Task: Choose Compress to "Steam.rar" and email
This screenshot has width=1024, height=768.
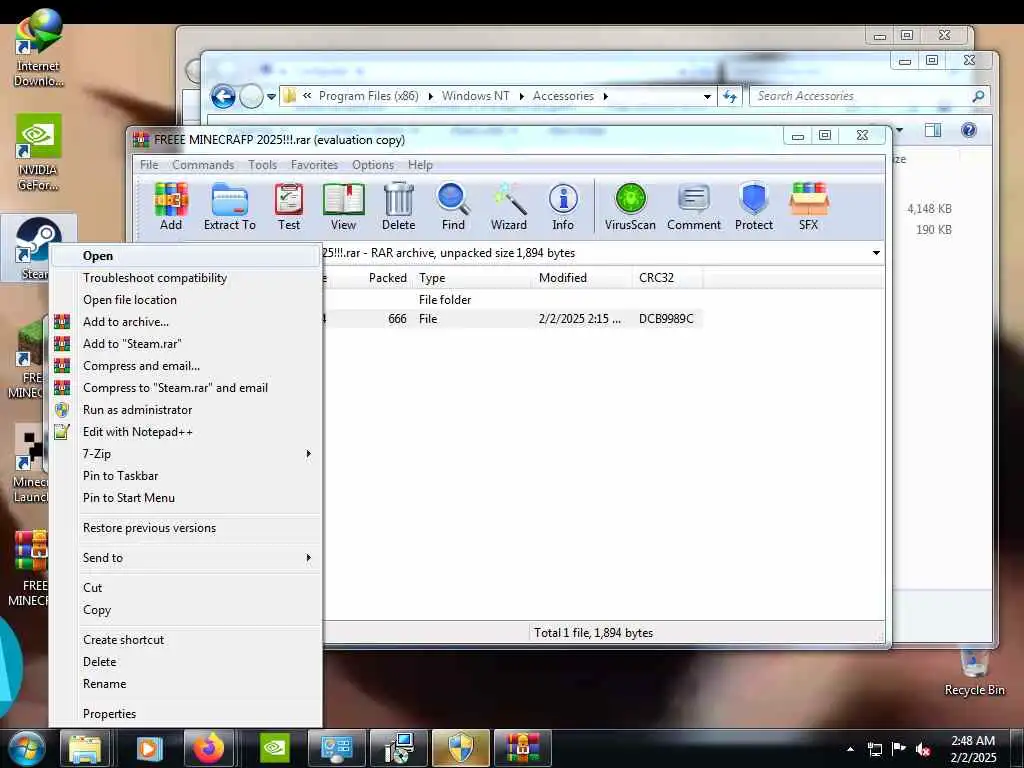Action: [186, 388]
